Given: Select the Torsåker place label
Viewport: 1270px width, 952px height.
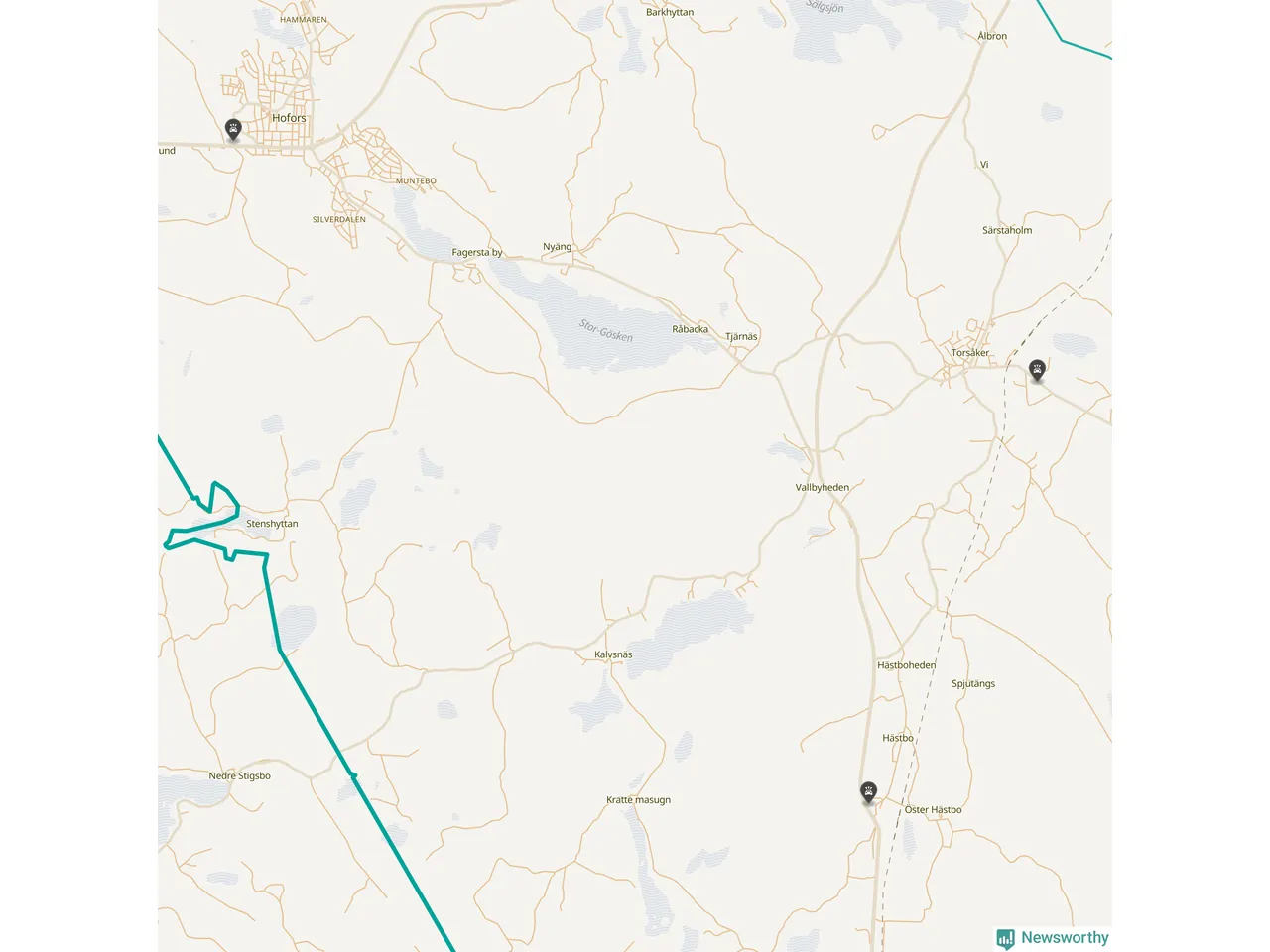Looking at the screenshot, I should coord(970,353).
